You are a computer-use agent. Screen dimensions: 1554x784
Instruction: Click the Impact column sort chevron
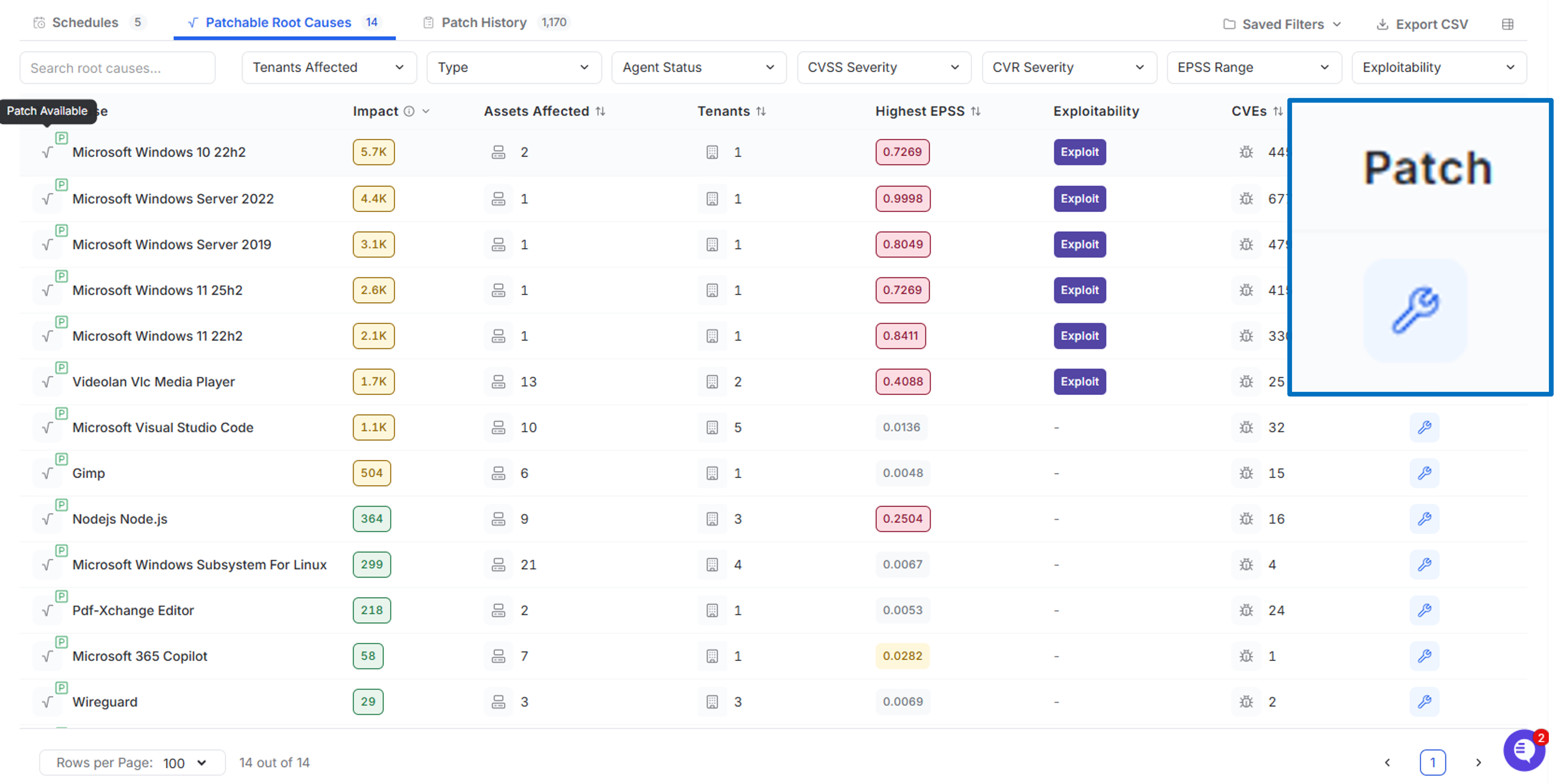click(x=426, y=111)
